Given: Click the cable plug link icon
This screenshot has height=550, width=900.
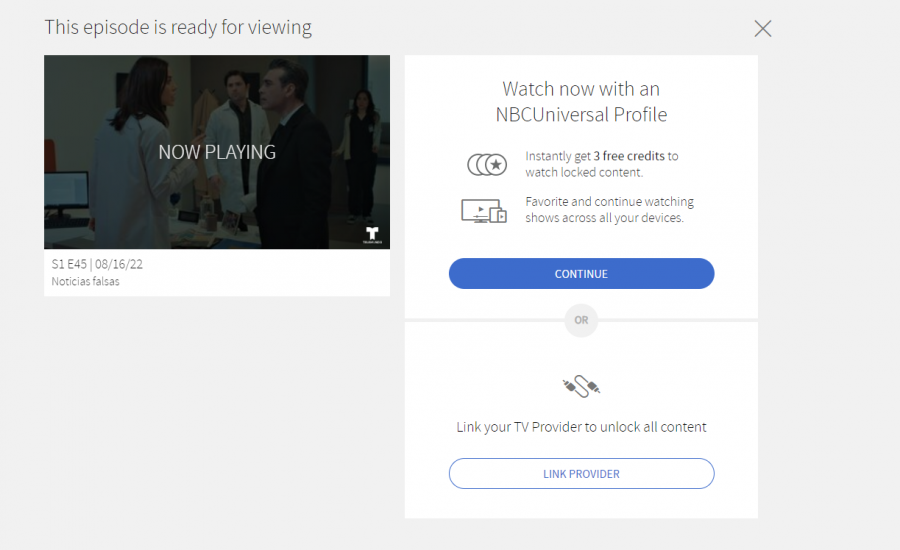Looking at the screenshot, I should click(x=581, y=386).
